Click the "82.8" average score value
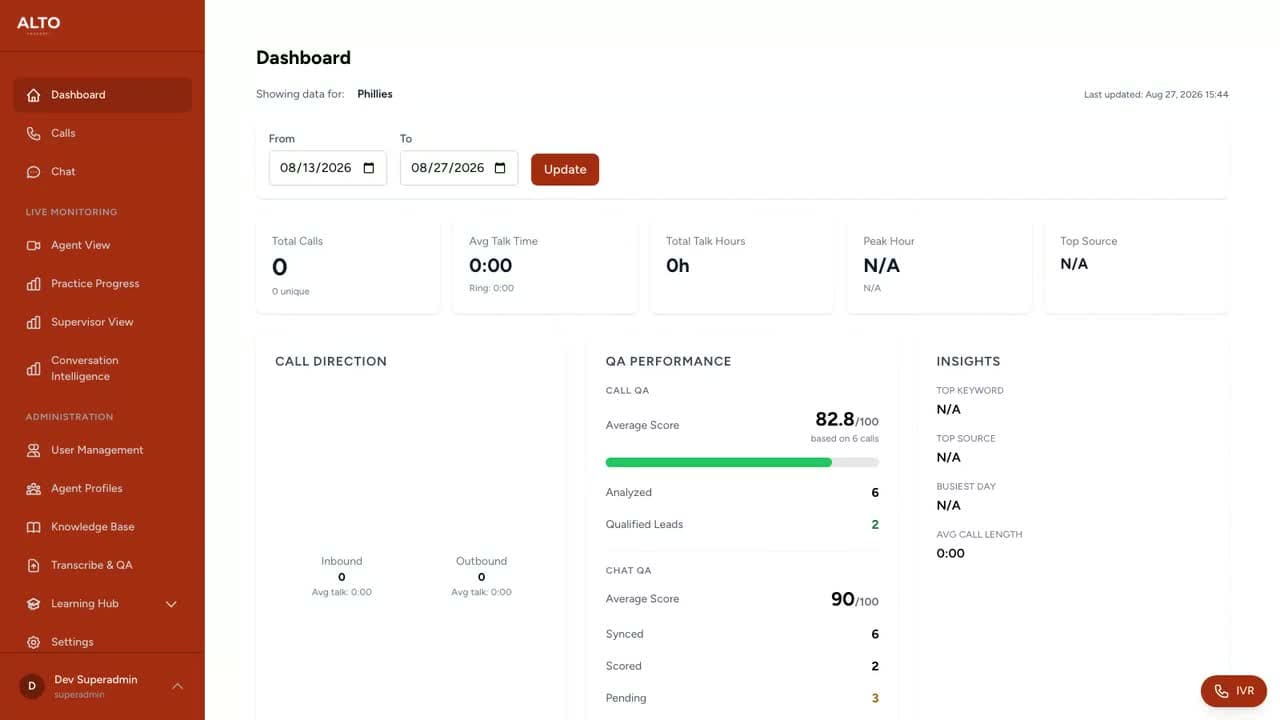The height and width of the screenshot is (720, 1280). [x=834, y=419]
